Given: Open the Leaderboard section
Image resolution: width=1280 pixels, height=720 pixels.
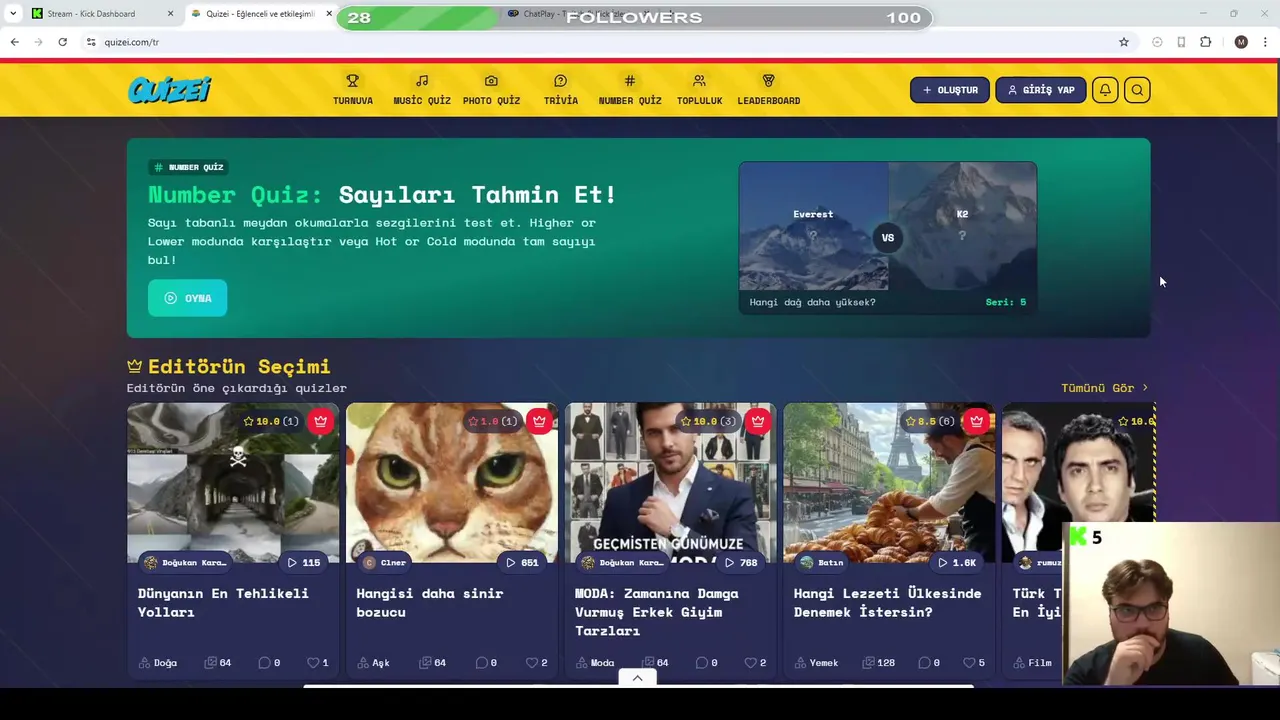Looking at the screenshot, I should tap(768, 89).
